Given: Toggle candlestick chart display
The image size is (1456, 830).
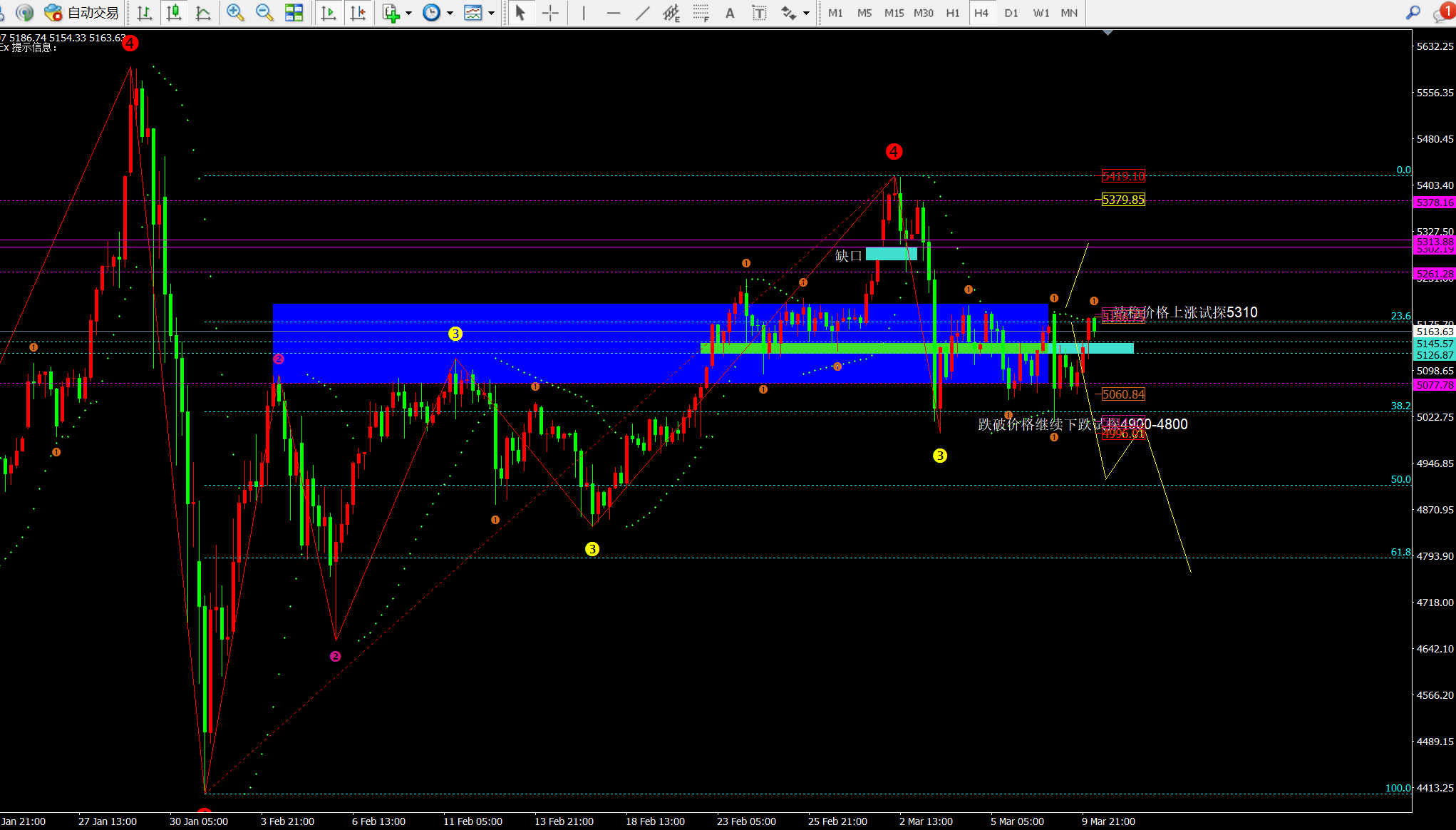Looking at the screenshot, I should [174, 13].
